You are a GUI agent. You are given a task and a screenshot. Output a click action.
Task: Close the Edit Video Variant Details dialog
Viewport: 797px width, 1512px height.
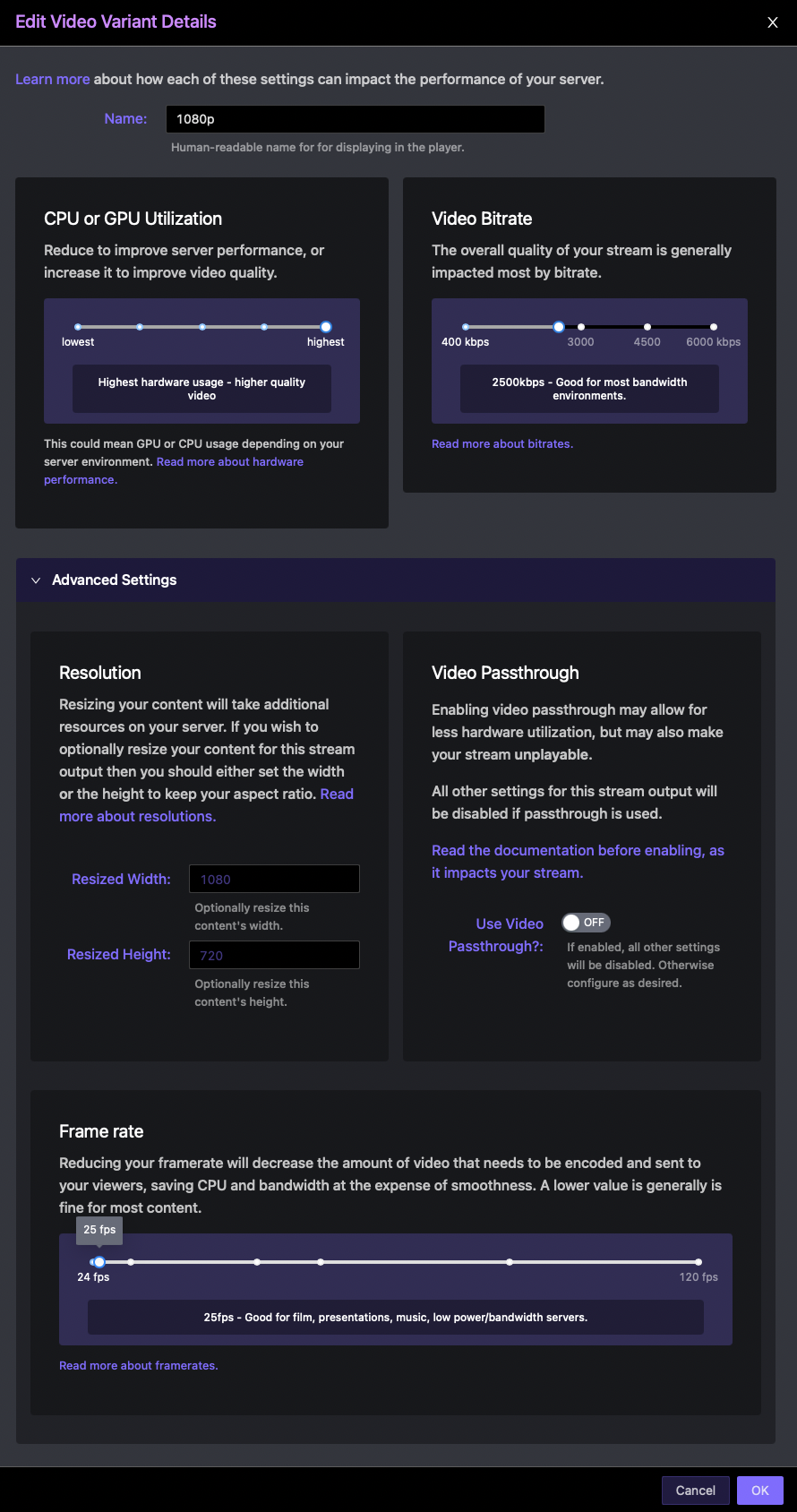pos(772,22)
